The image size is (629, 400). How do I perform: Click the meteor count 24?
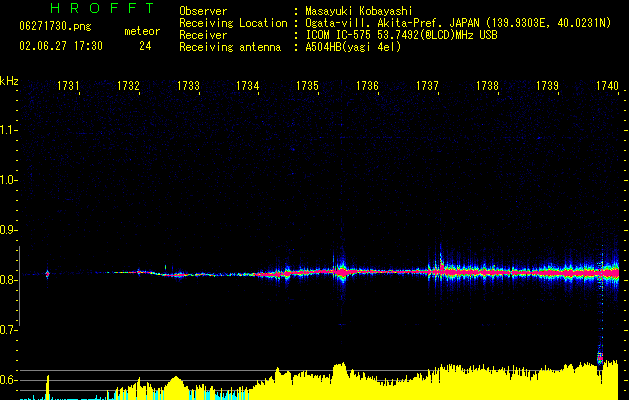tap(145, 46)
